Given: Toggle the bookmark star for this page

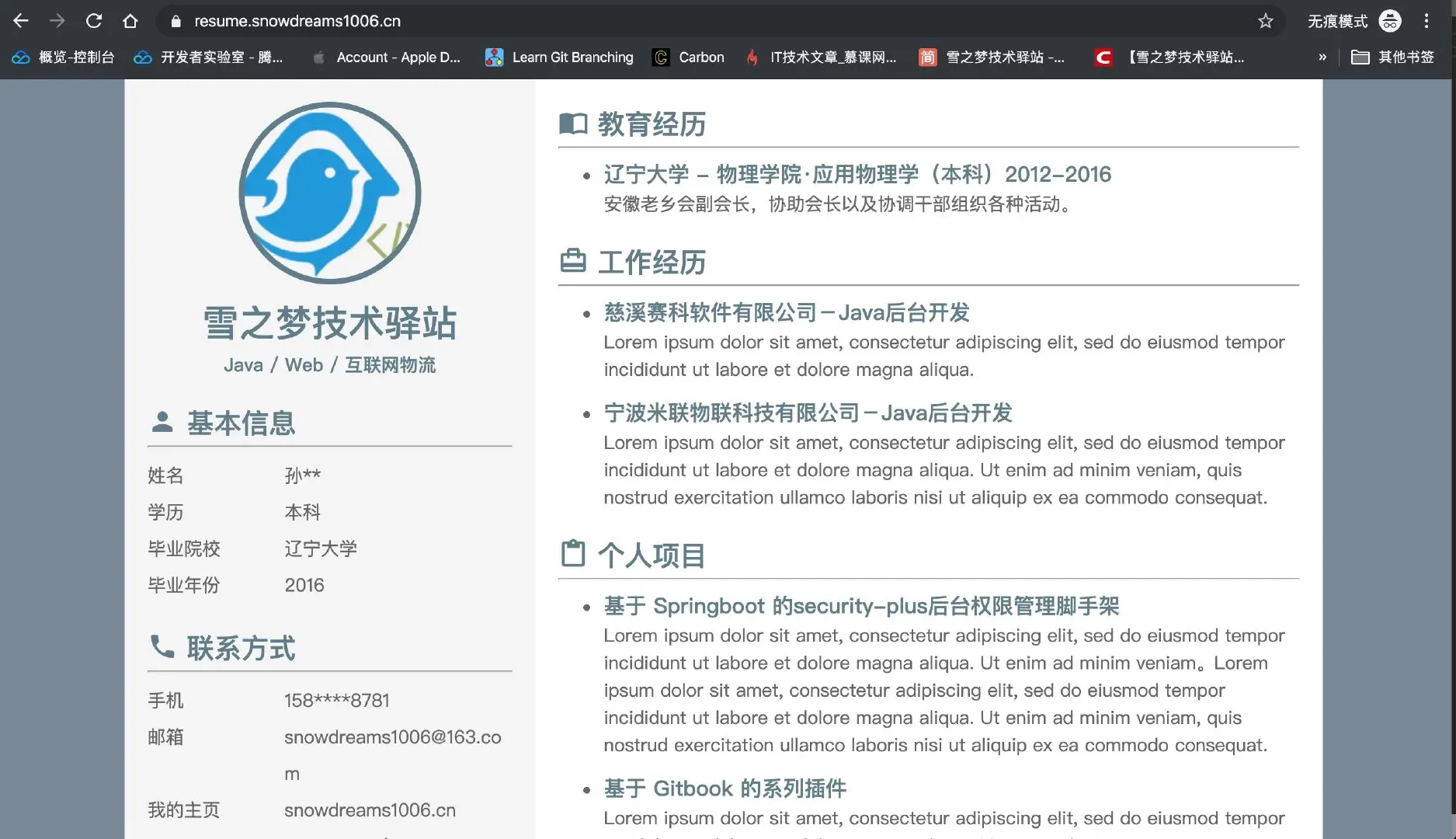Looking at the screenshot, I should pos(1267,21).
